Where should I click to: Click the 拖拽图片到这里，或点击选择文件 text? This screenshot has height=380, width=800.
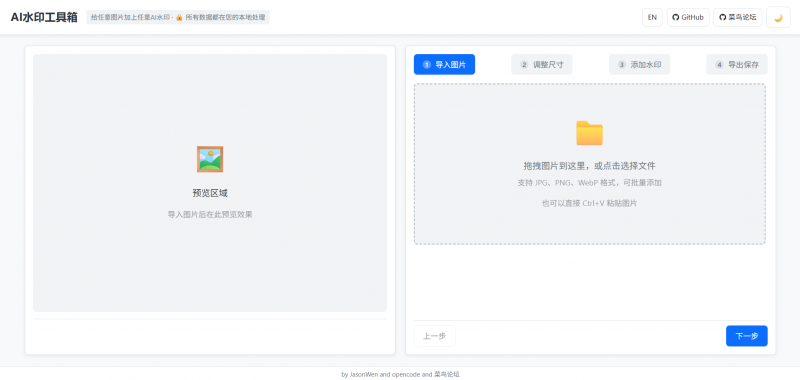click(x=589, y=166)
